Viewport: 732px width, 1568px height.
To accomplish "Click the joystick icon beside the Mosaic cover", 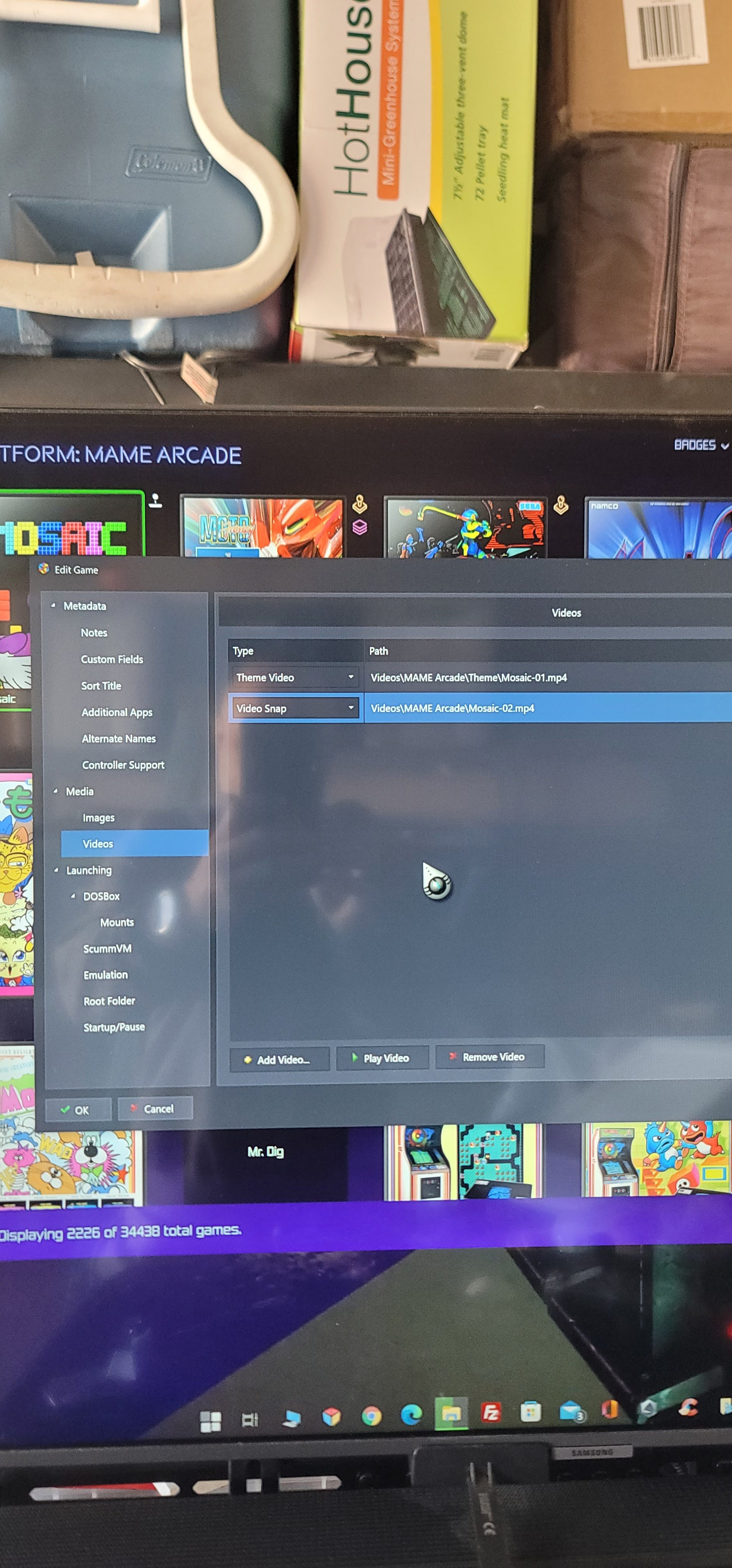I will pyautogui.click(x=156, y=501).
